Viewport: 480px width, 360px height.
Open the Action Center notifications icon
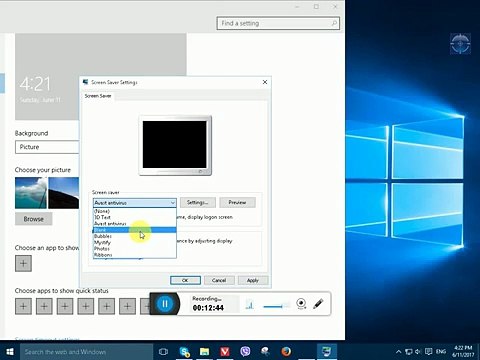click(x=429, y=352)
